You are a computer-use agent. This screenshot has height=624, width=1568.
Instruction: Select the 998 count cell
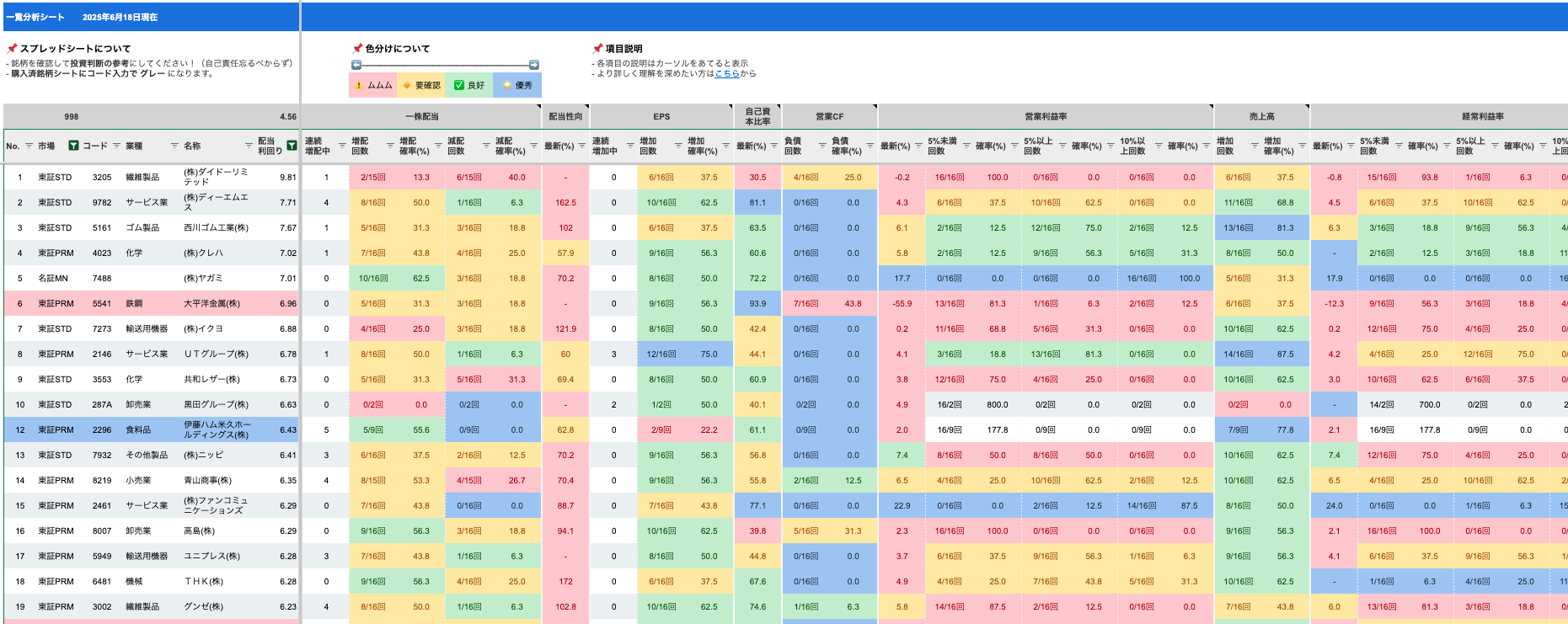click(72, 116)
